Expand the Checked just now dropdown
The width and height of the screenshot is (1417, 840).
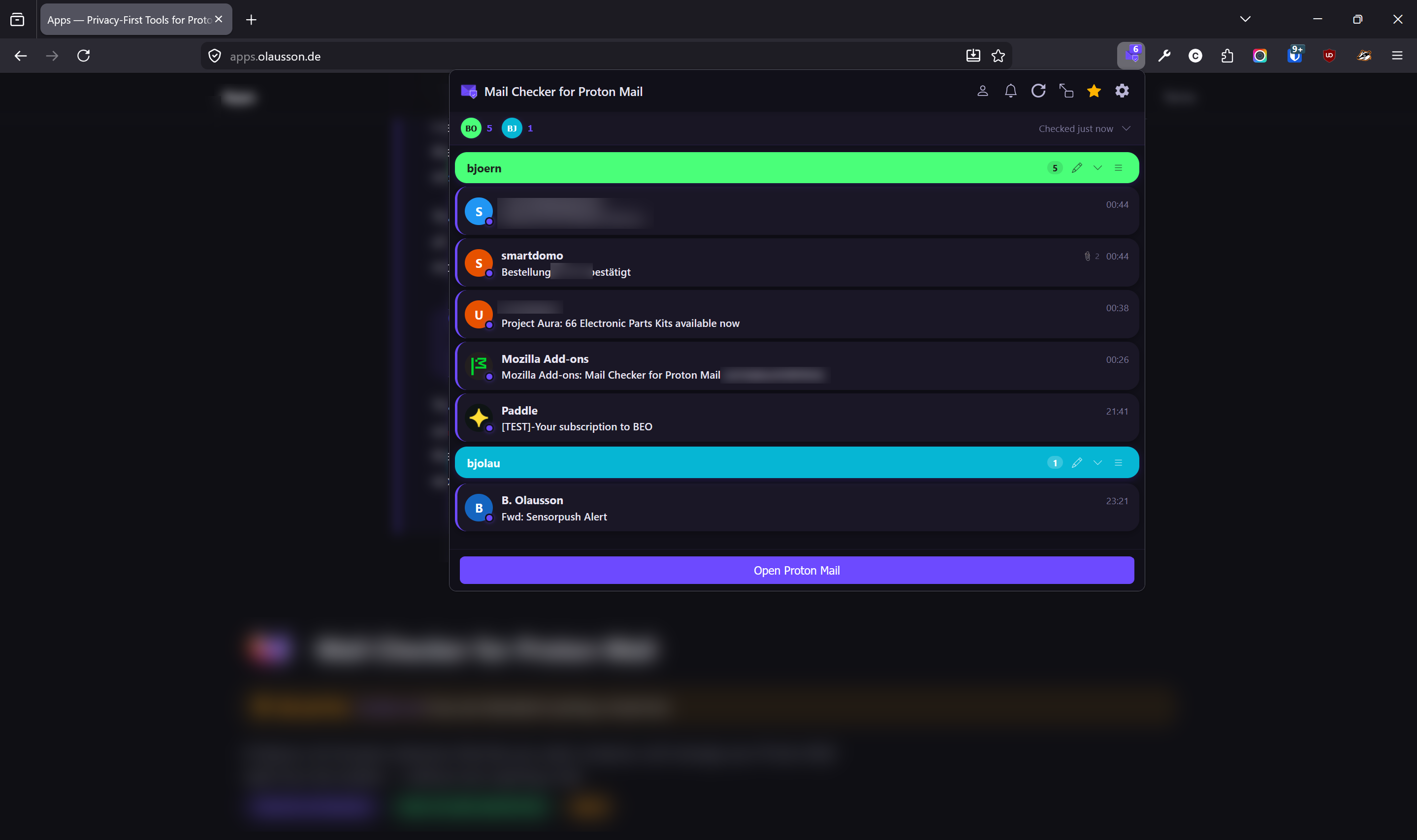point(1126,129)
